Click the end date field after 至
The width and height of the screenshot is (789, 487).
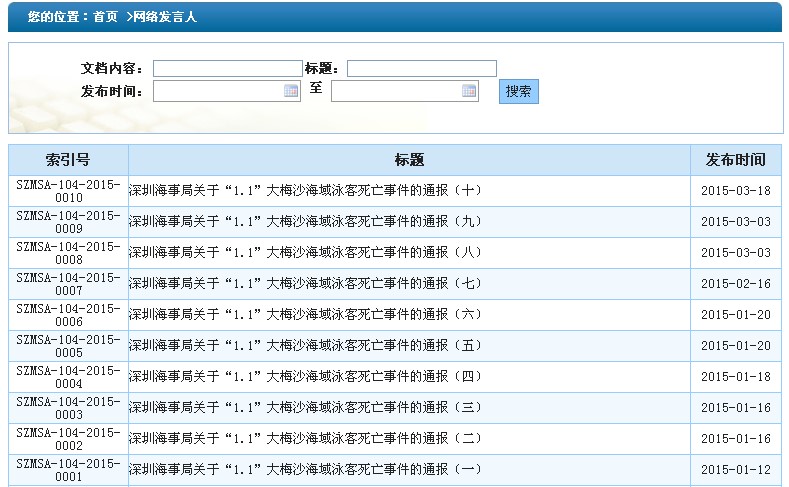point(405,91)
